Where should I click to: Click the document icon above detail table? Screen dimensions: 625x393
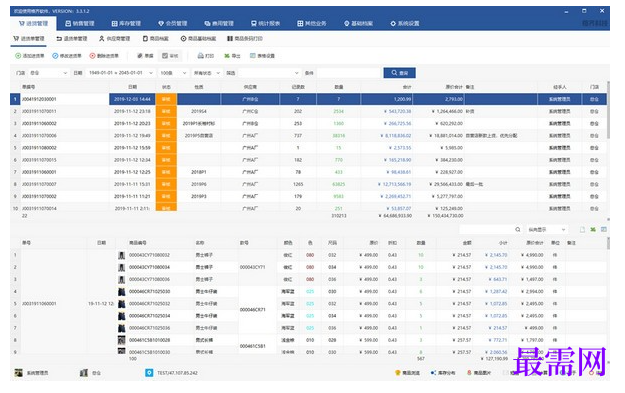pos(582,230)
